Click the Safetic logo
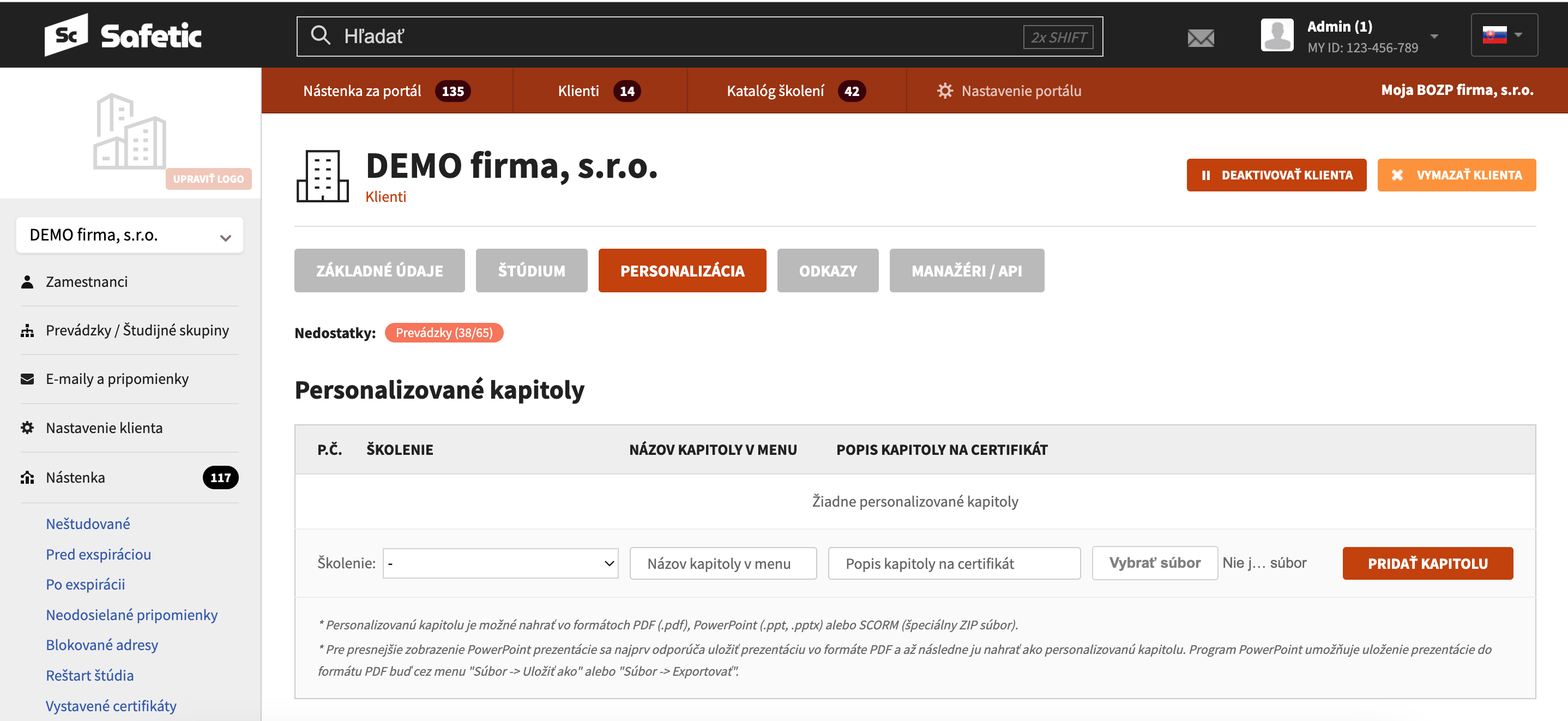 pos(123,35)
